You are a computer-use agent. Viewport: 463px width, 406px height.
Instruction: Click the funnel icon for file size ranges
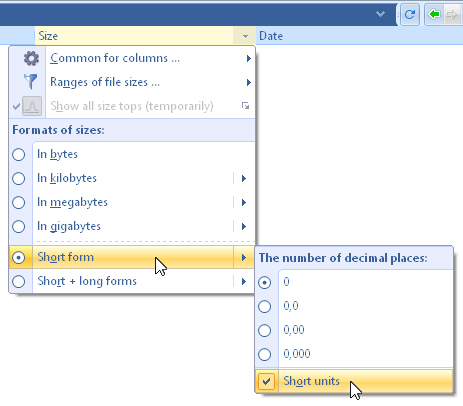click(x=31, y=82)
